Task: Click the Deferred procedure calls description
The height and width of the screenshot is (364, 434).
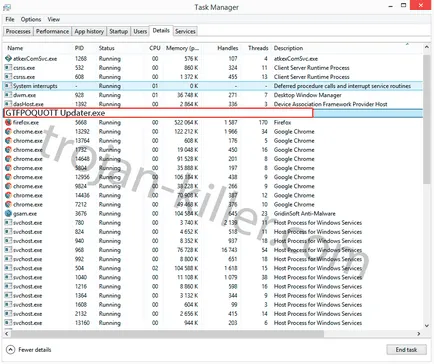Action: [x=342, y=86]
